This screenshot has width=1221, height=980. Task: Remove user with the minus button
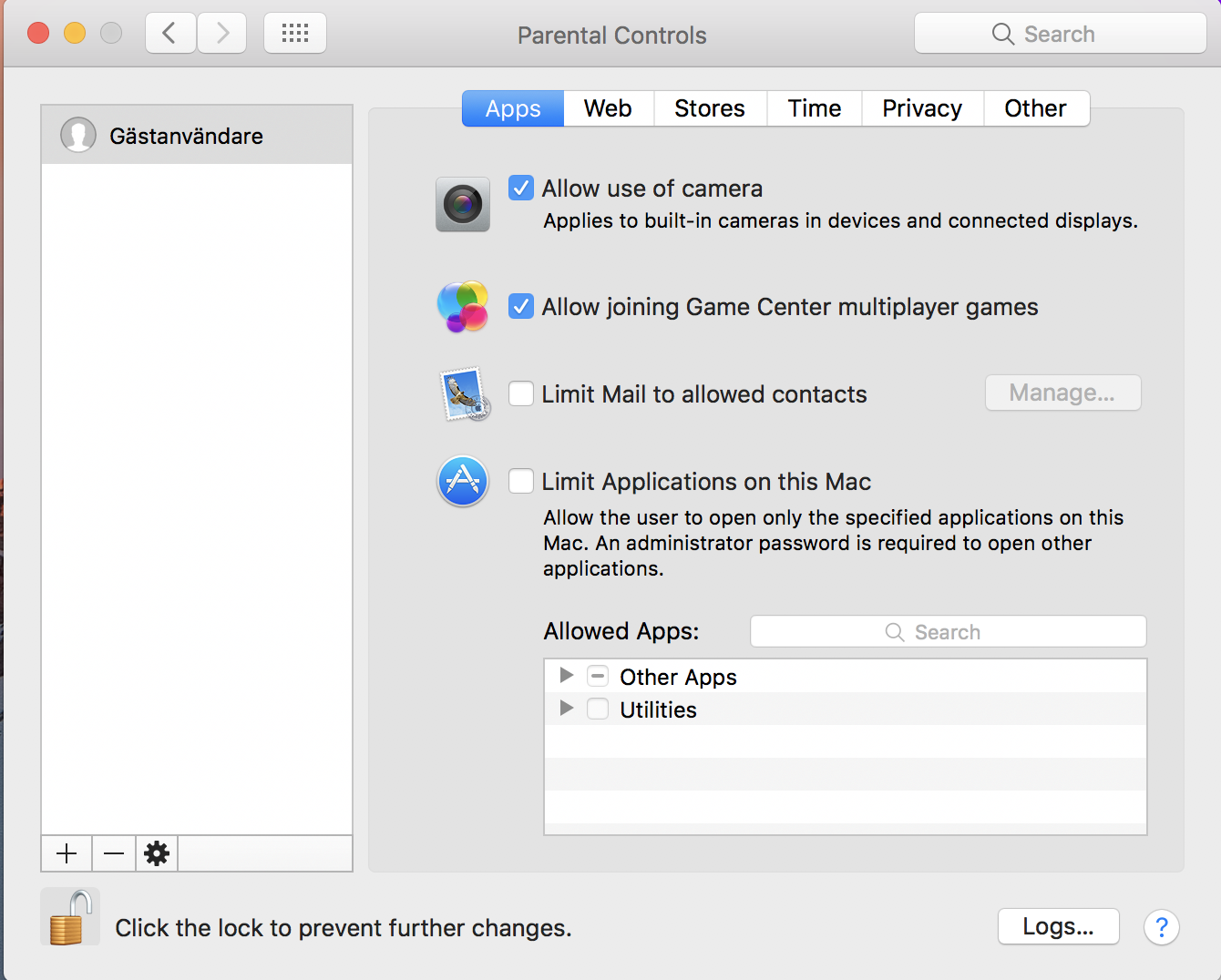coord(114,853)
